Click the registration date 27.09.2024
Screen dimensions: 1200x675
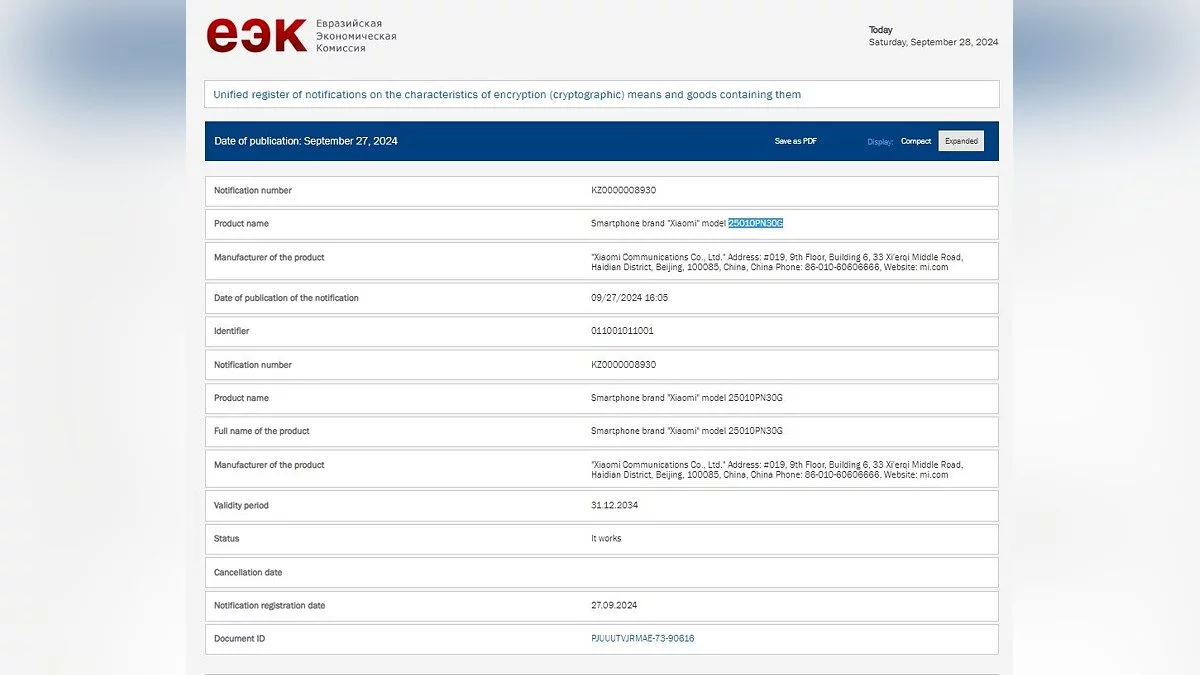tap(614, 605)
